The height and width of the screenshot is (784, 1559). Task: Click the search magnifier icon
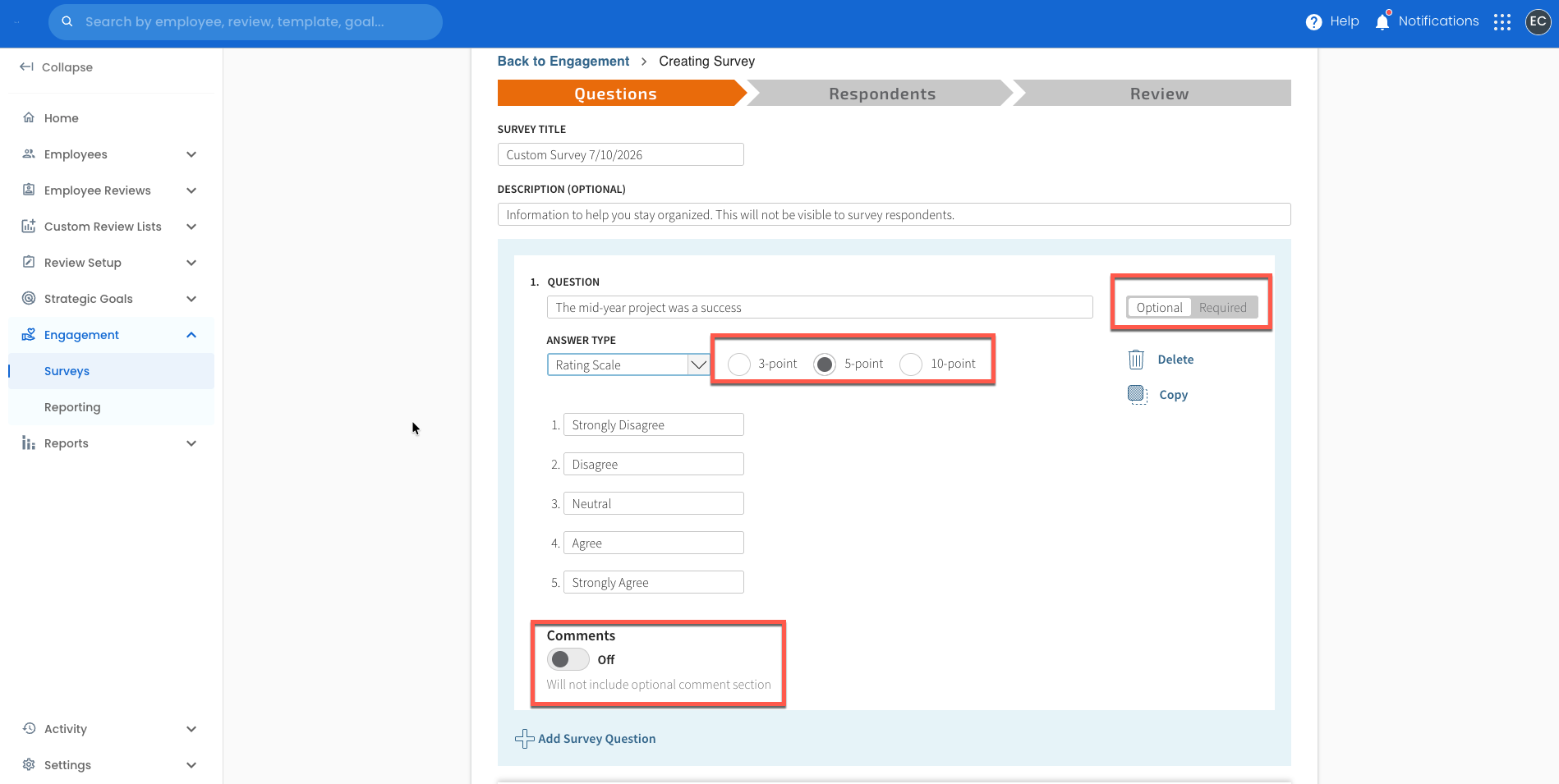coord(67,21)
